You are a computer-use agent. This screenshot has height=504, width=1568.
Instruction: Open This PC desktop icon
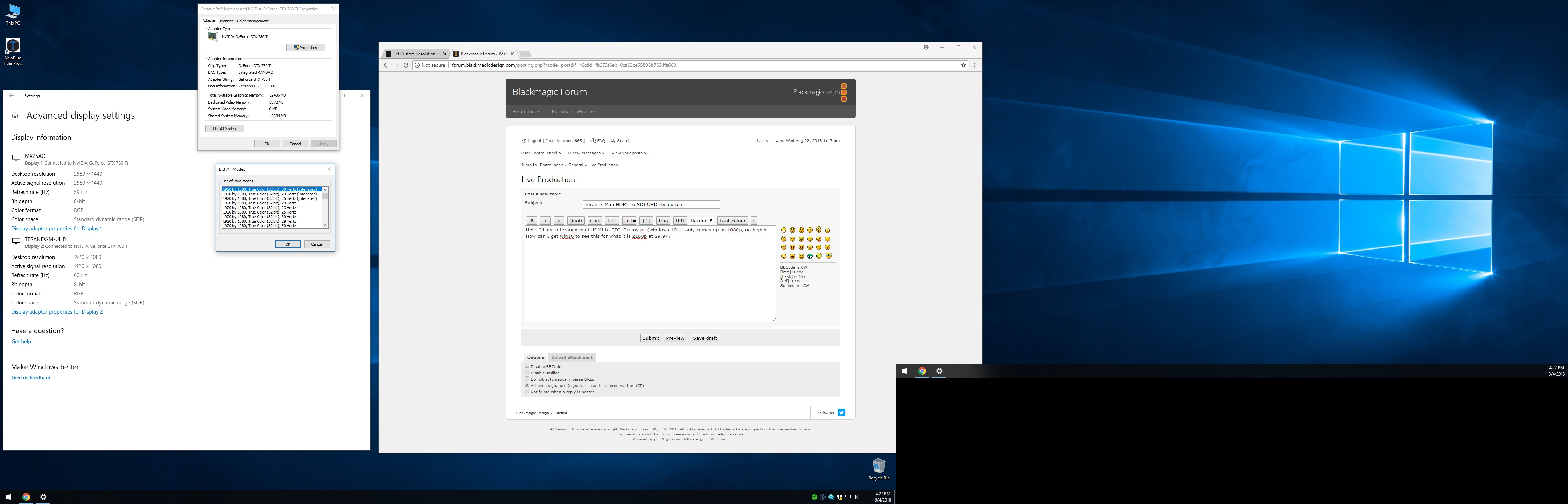tap(13, 15)
